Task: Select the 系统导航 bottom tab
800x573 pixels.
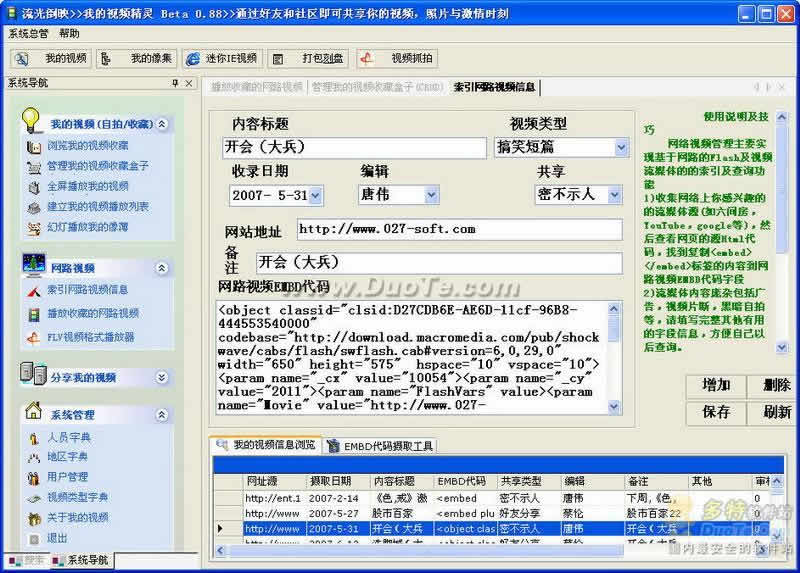Action: (82, 560)
